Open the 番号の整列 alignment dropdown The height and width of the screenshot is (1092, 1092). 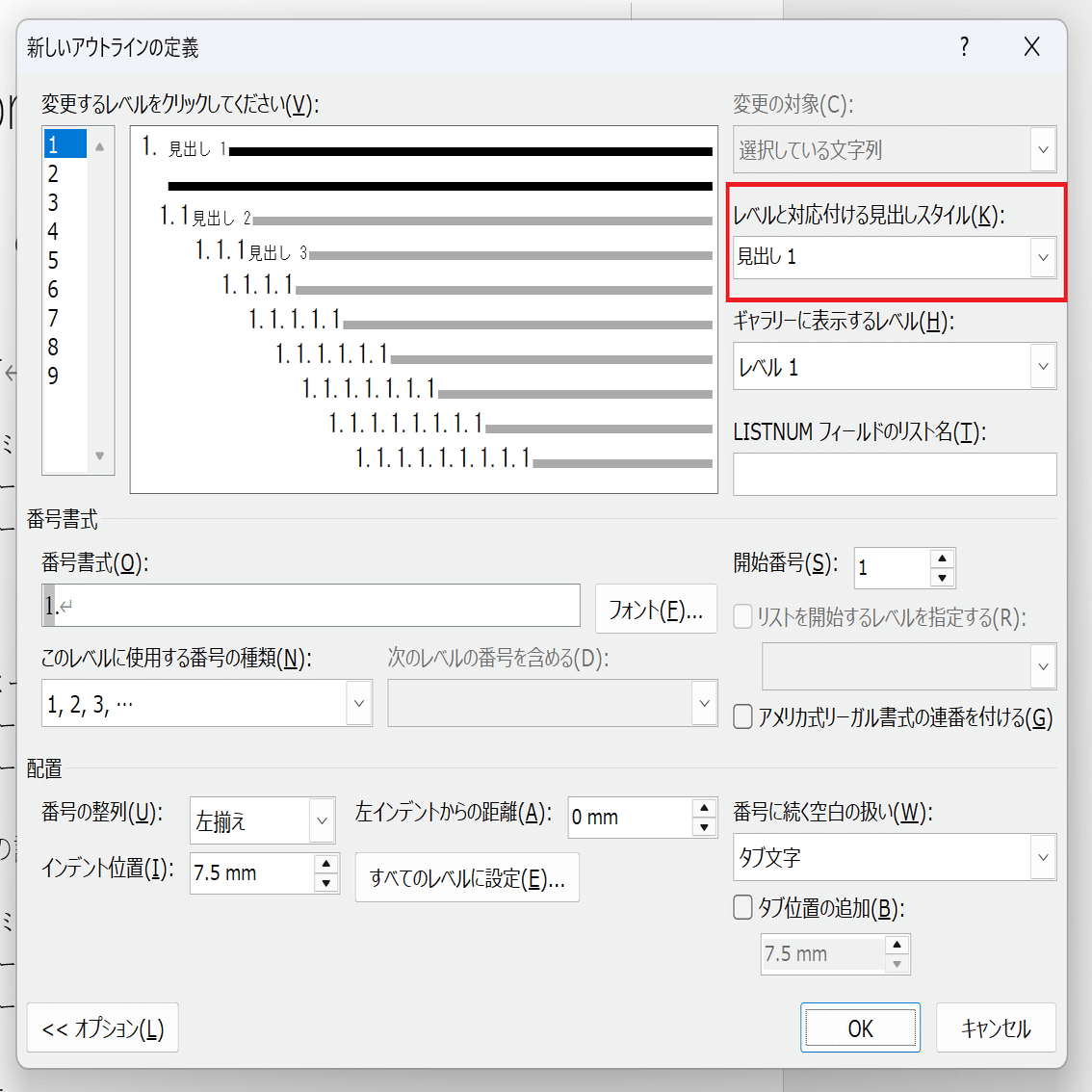coord(322,819)
